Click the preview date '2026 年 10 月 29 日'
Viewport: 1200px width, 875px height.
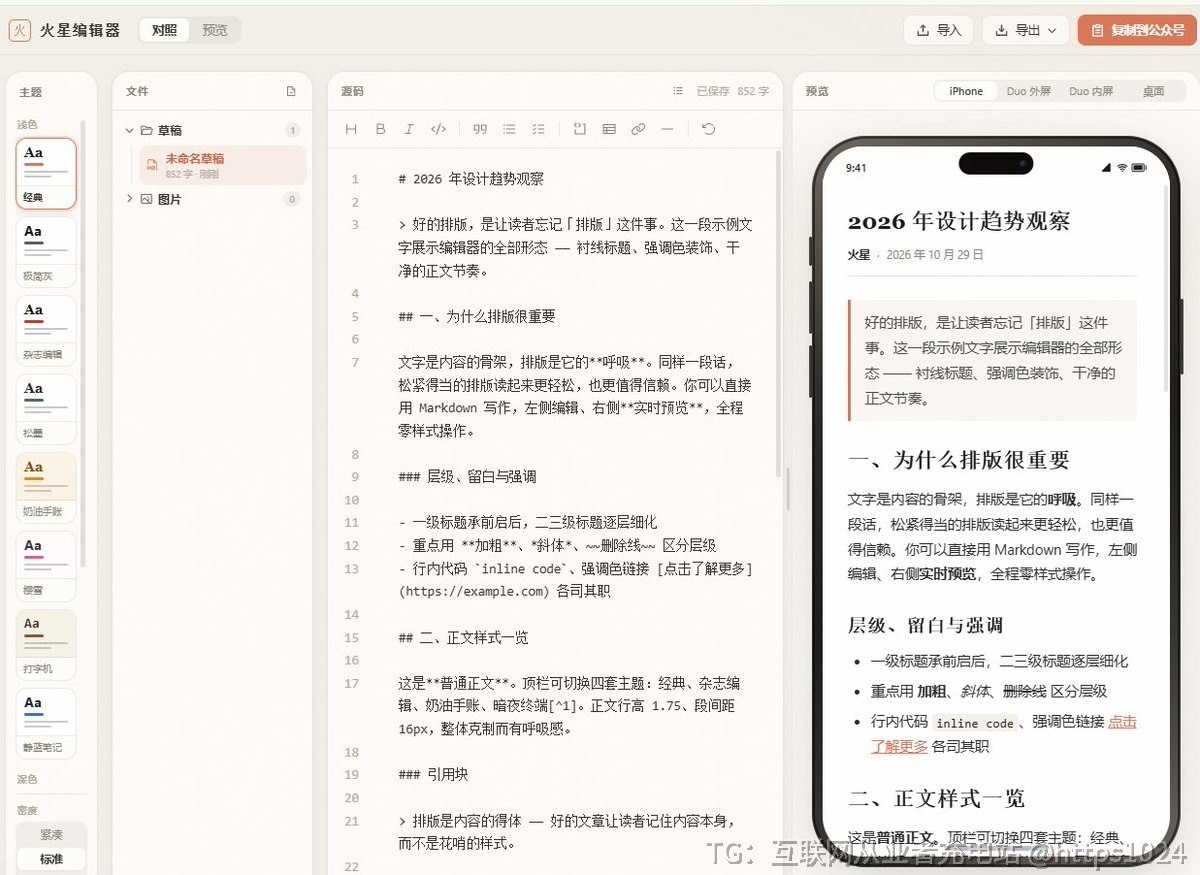point(935,255)
